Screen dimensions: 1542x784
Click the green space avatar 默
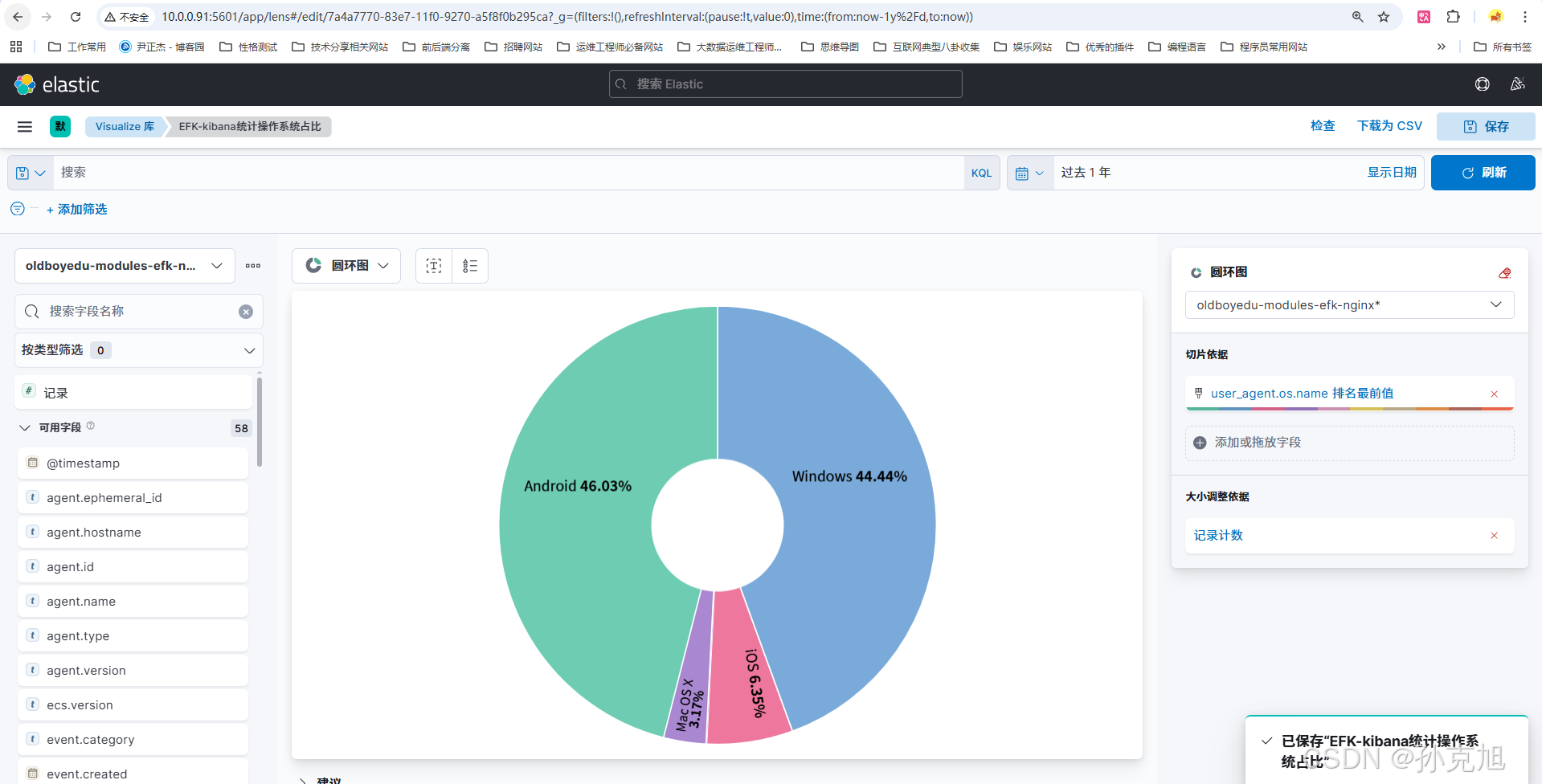(60, 126)
